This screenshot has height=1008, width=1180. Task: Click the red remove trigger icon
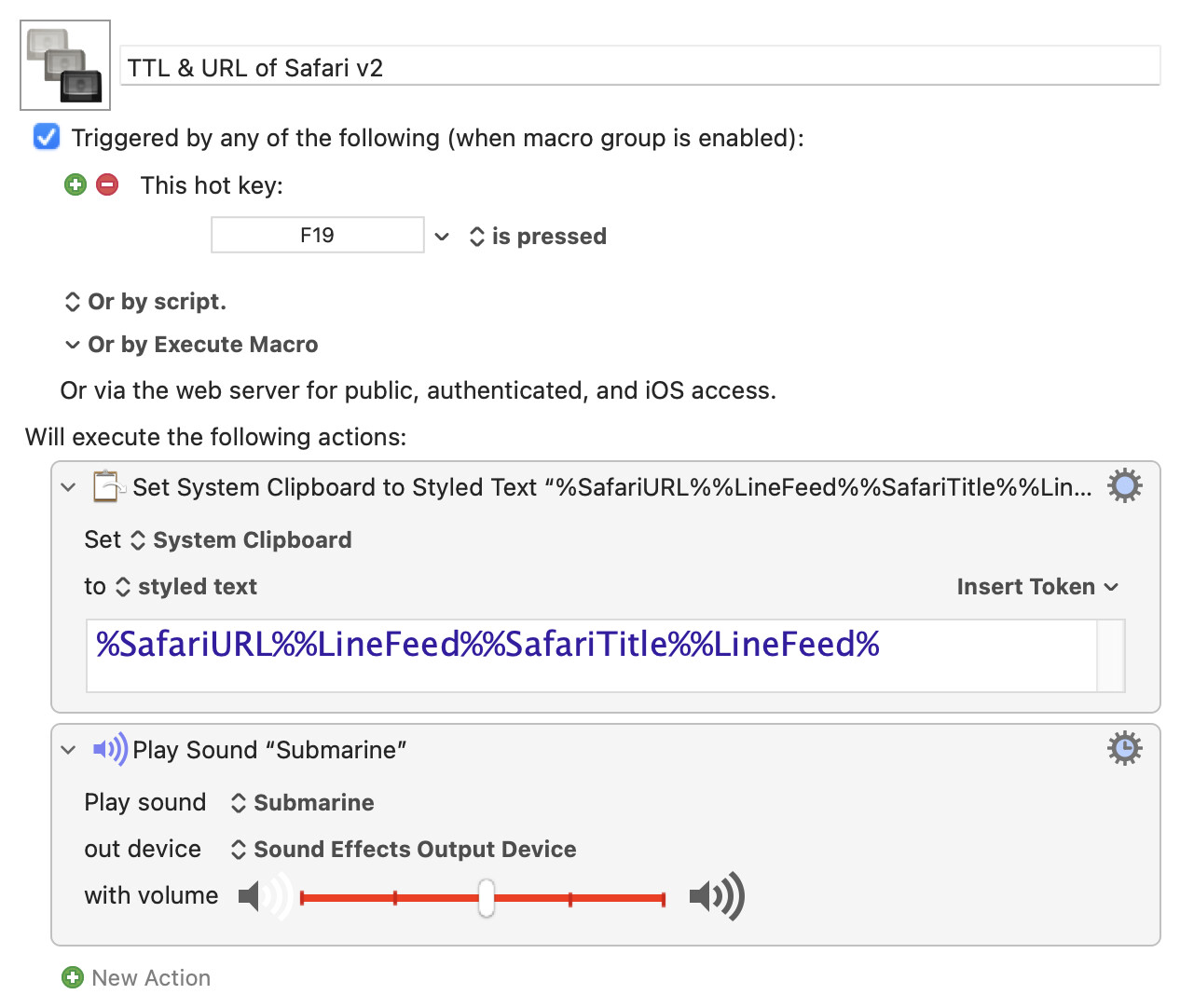pyautogui.click(x=107, y=184)
